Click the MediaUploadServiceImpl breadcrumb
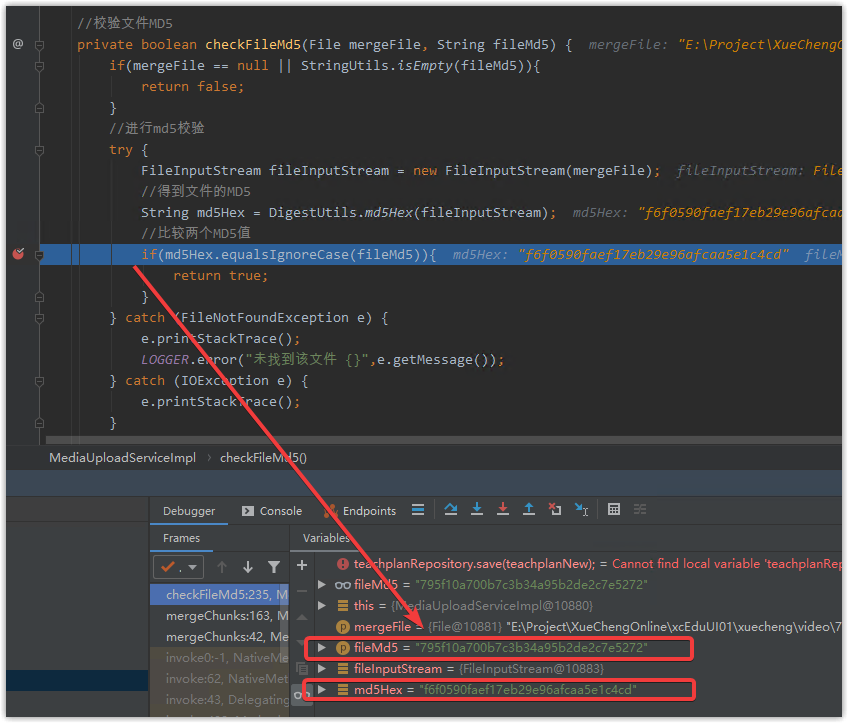 (x=122, y=458)
